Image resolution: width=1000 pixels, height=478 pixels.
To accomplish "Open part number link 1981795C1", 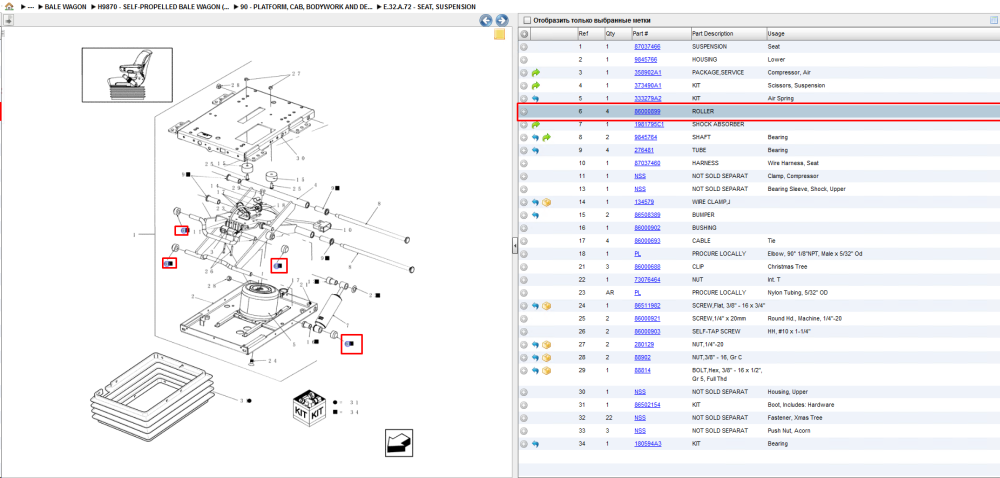I will click(x=649, y=124).
